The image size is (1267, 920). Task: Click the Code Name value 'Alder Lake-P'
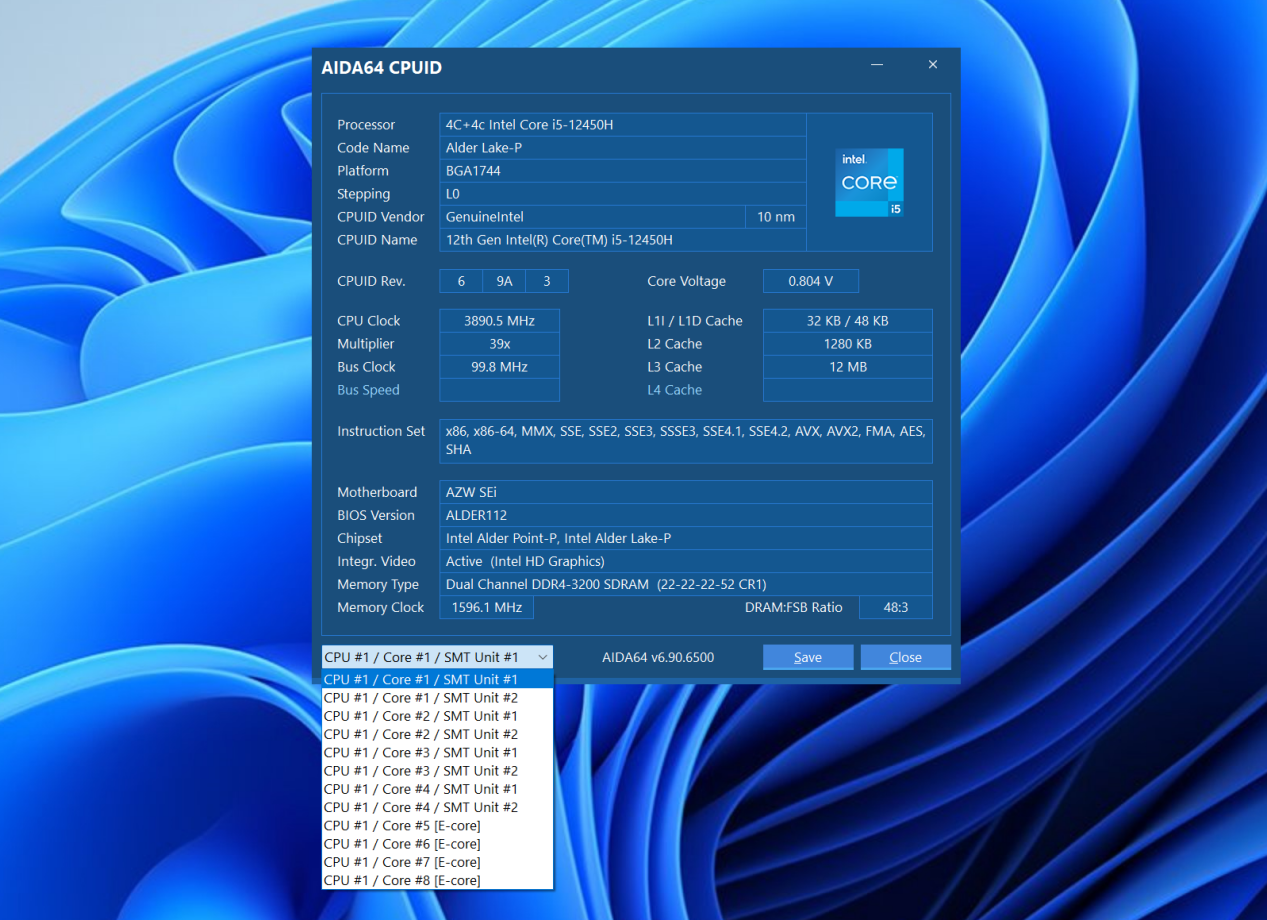(623, 148)
